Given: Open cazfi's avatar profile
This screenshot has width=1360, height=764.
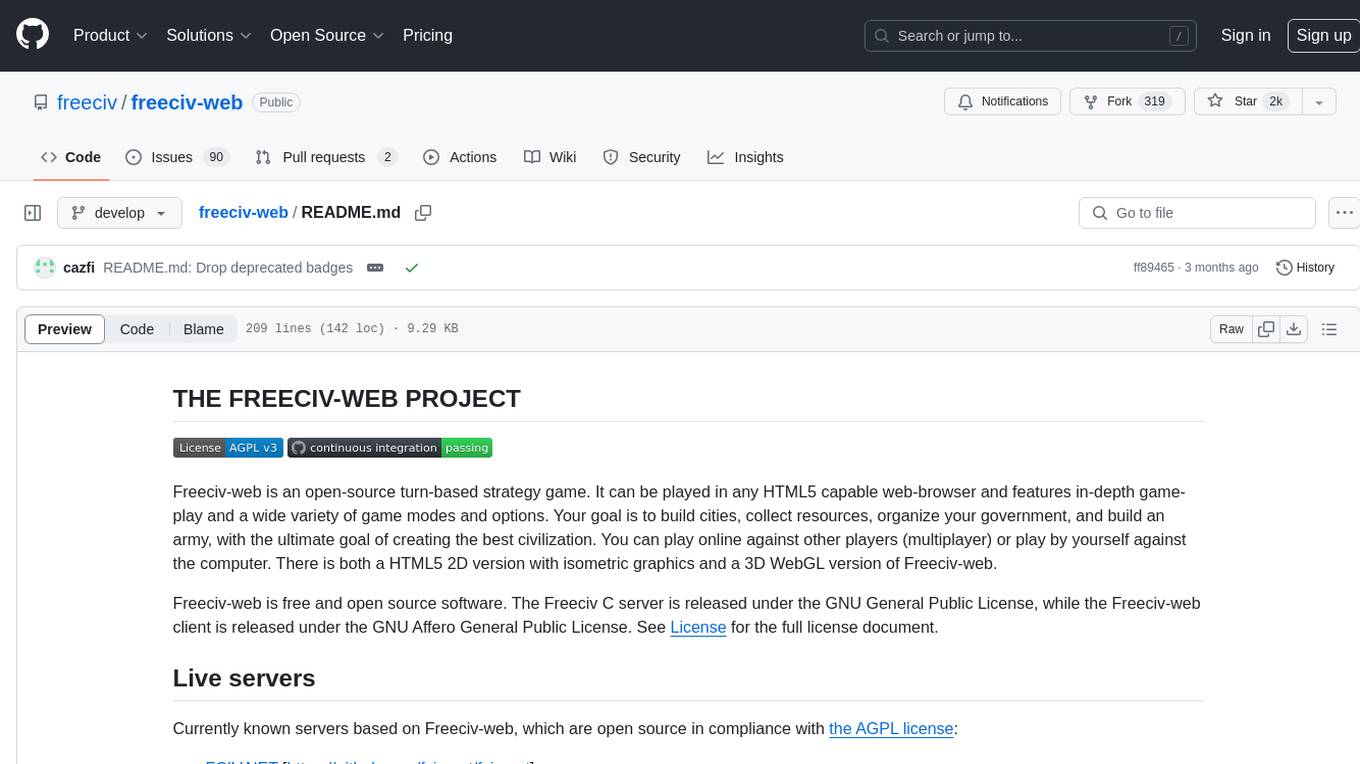Looking at the screenshot, I should [x=44, y=267].
